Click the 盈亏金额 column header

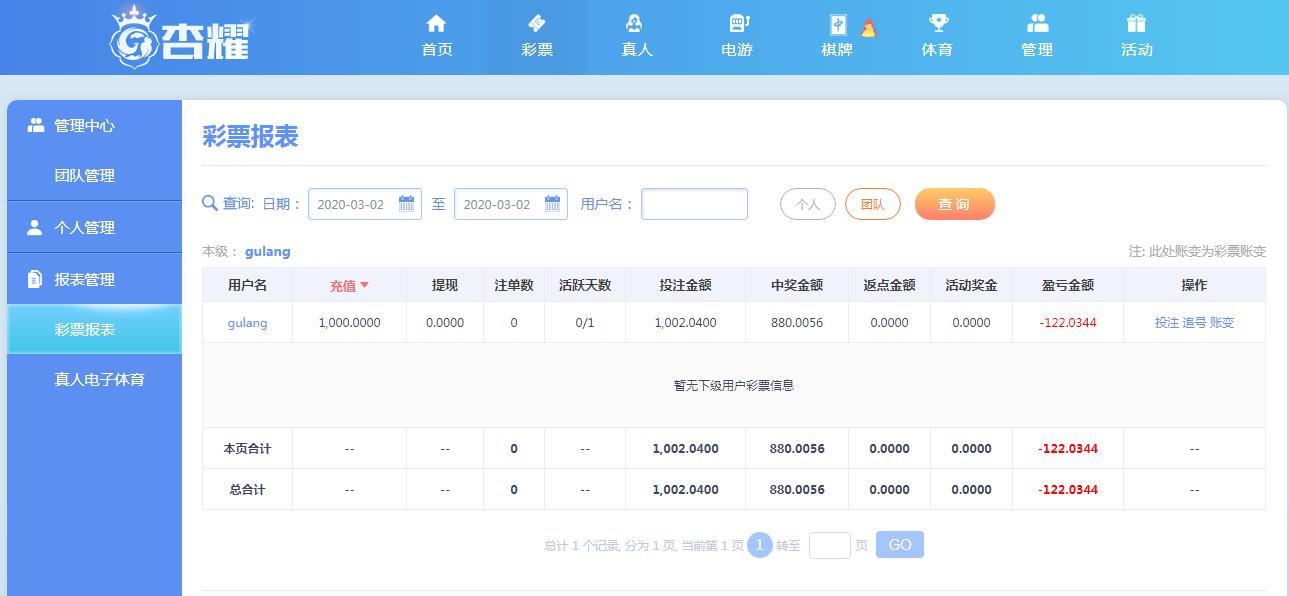click(x=1068, y=285)
